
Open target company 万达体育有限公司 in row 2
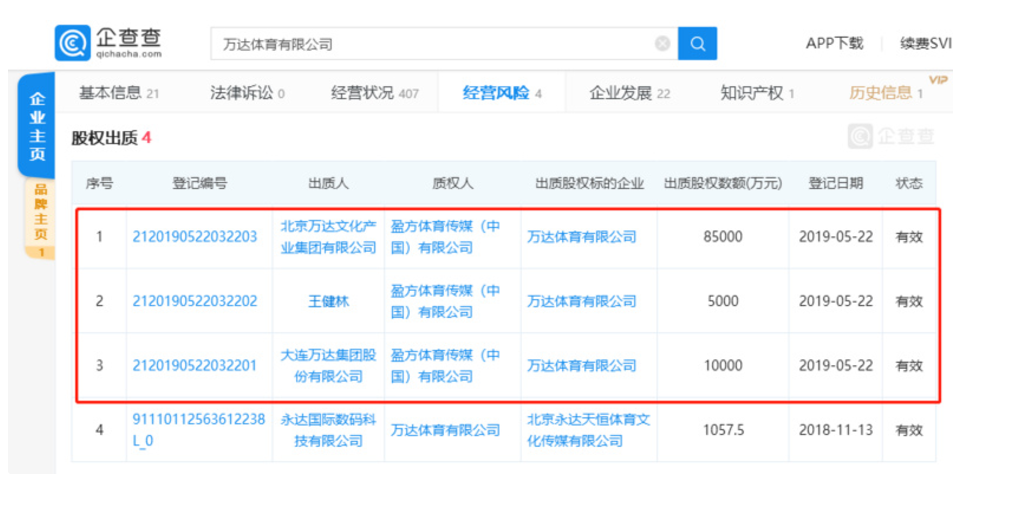tap(582, 301)
